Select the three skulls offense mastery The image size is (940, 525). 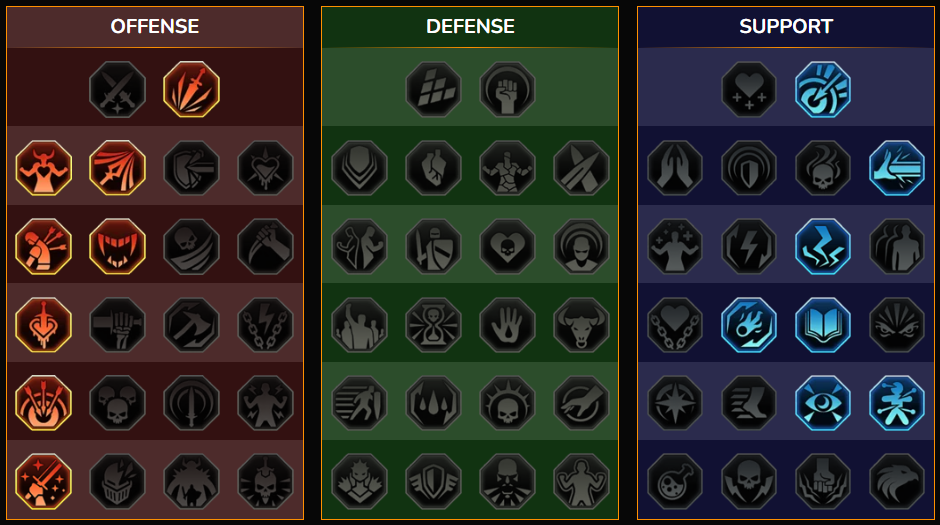pos(118,403)
